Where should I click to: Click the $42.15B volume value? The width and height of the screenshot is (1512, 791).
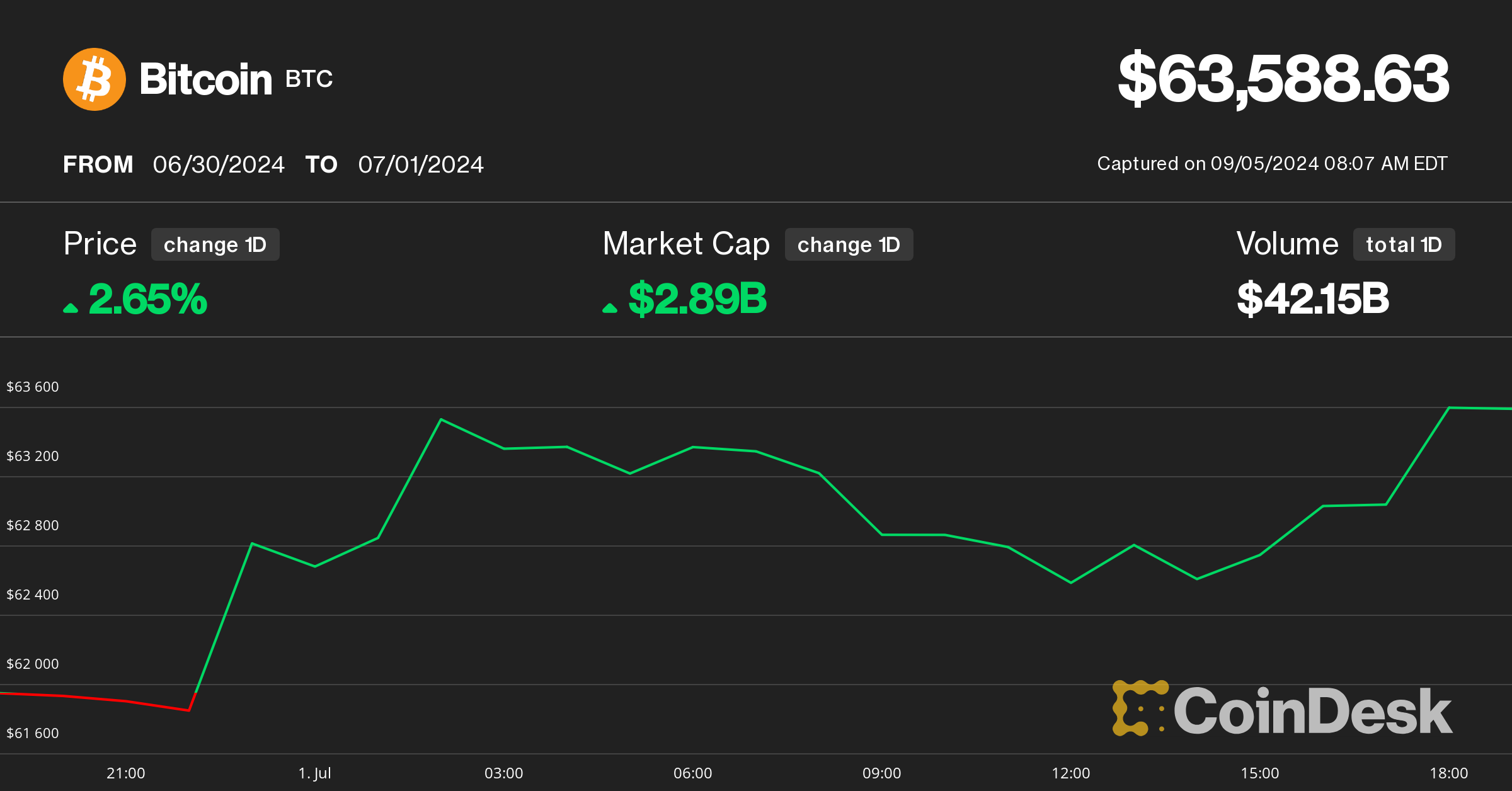(1313, 299)
